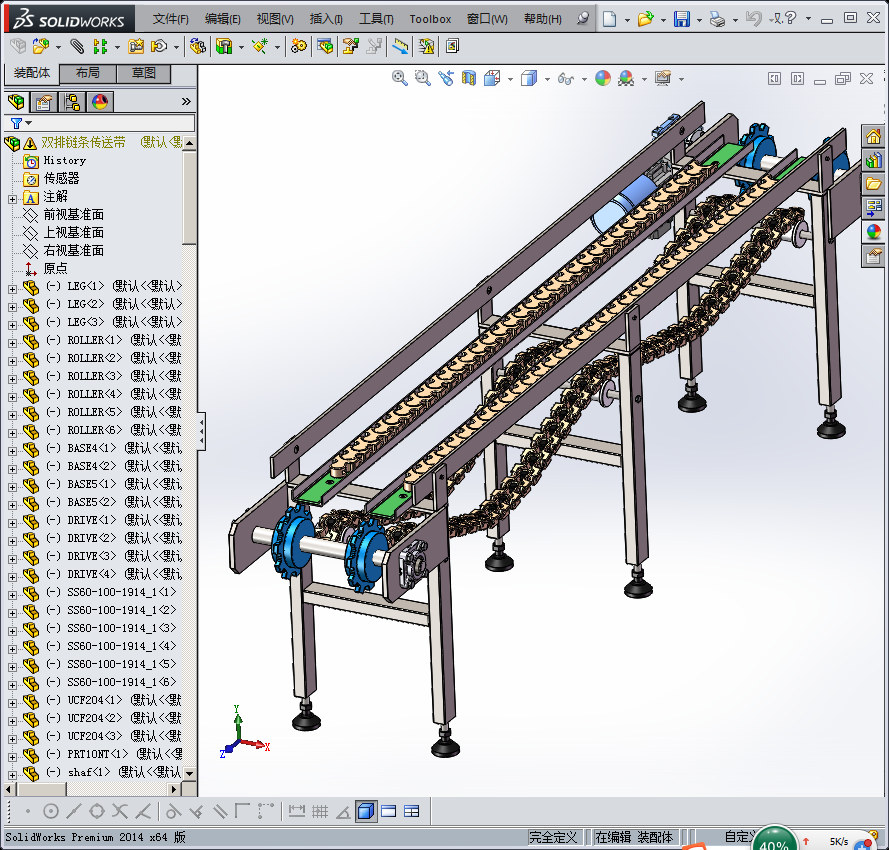This screenshot has height=850, width=889.
Task: Switch to four-view viewport layout
Action: click(x=412, y=811)
